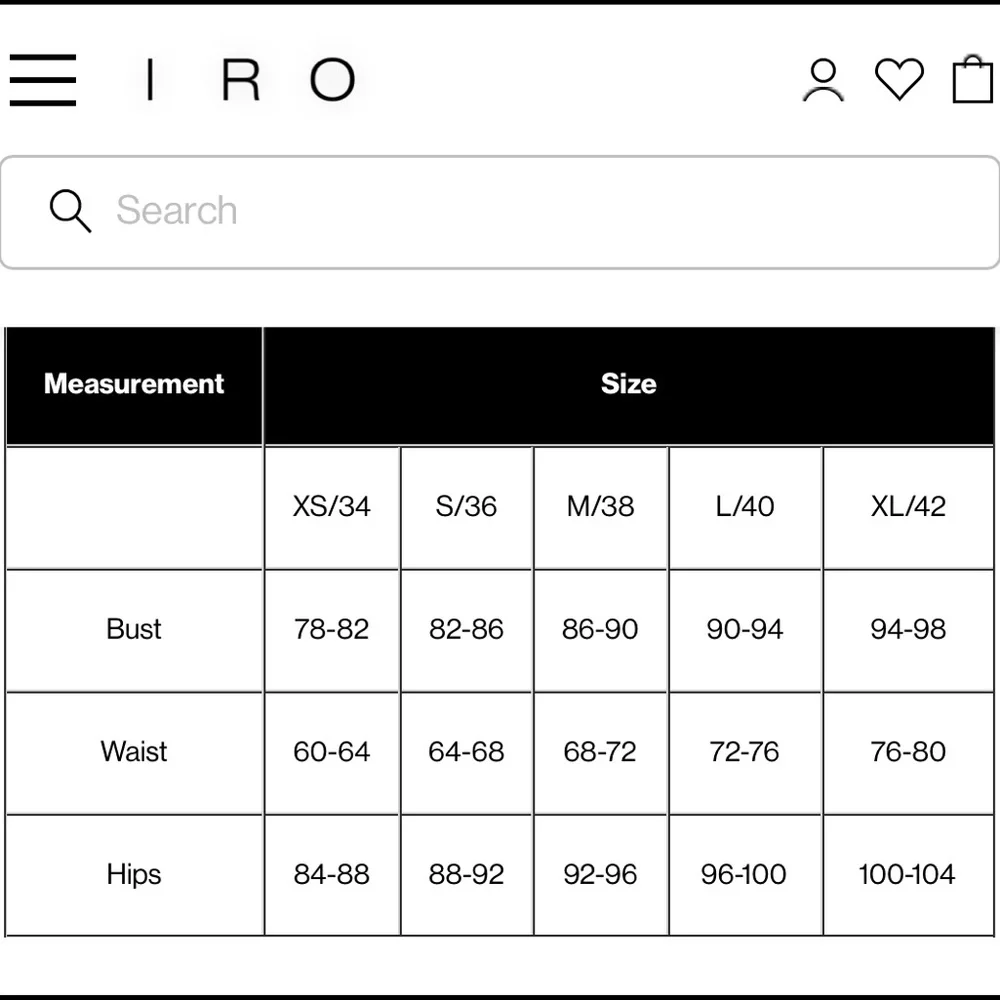Open the hamburger navigation menu
Screen dimensions: 1000x1000
pyautogui.click(x=43, y=80)
